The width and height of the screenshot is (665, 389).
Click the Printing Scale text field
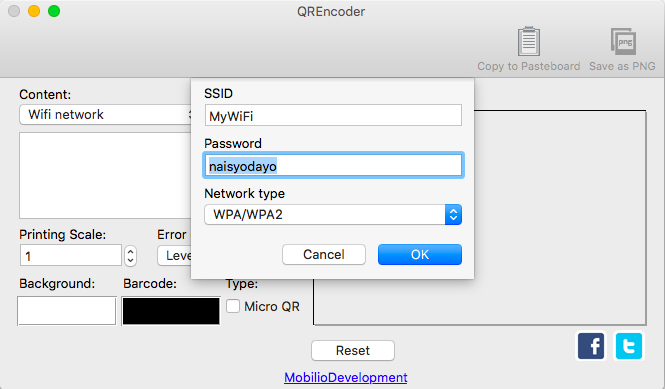[71, 255]
